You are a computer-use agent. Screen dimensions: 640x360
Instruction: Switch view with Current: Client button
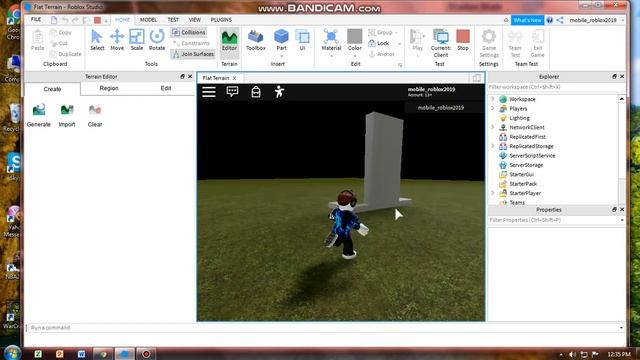[440, 43]
